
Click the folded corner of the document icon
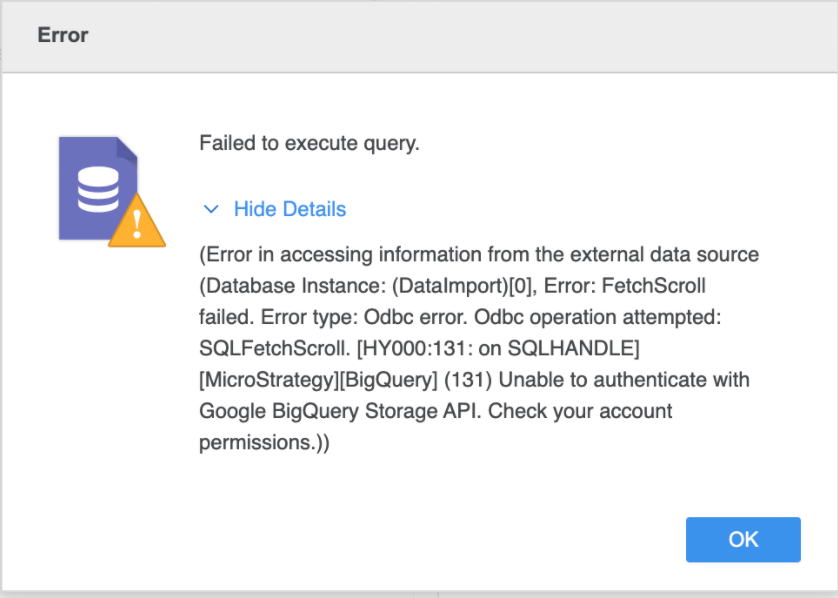pyautogui.click(x=124, y=147)
